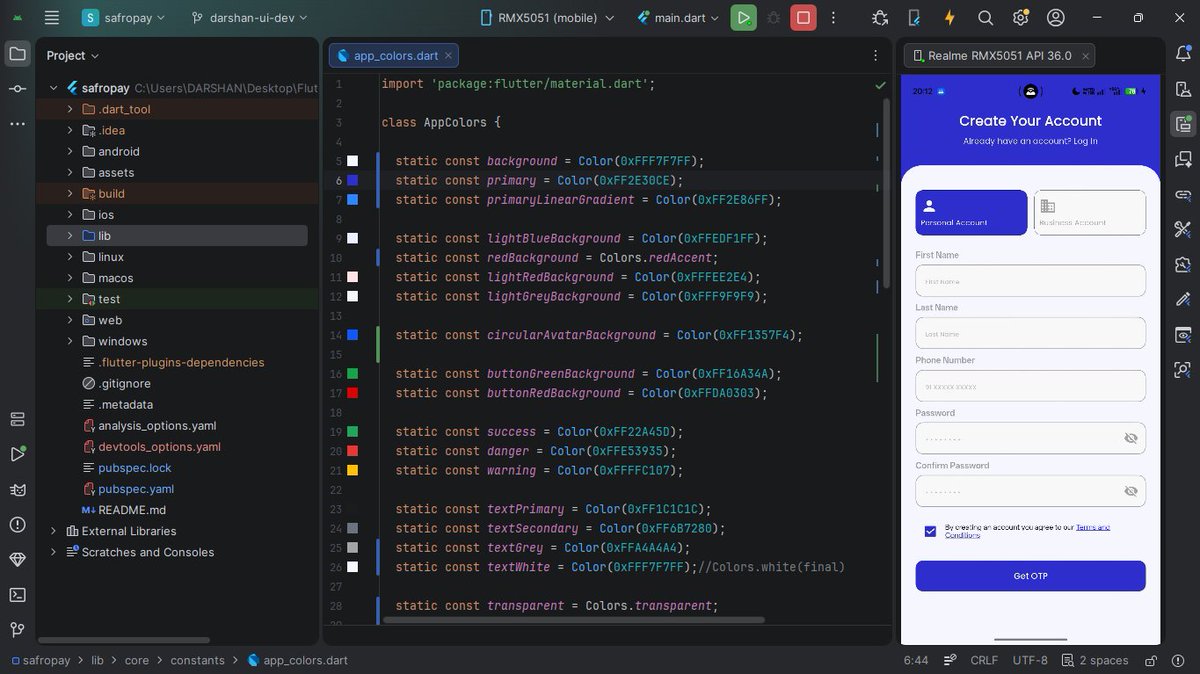Expand the lib folder
This screenshot has height=674, width=1200.
[70, 236]
